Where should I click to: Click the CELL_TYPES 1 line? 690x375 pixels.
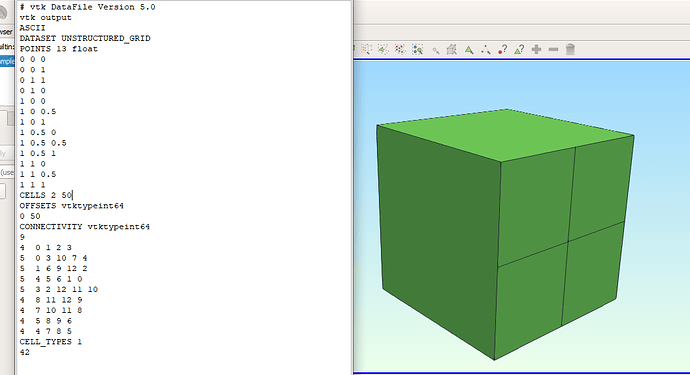pos(51,342)
